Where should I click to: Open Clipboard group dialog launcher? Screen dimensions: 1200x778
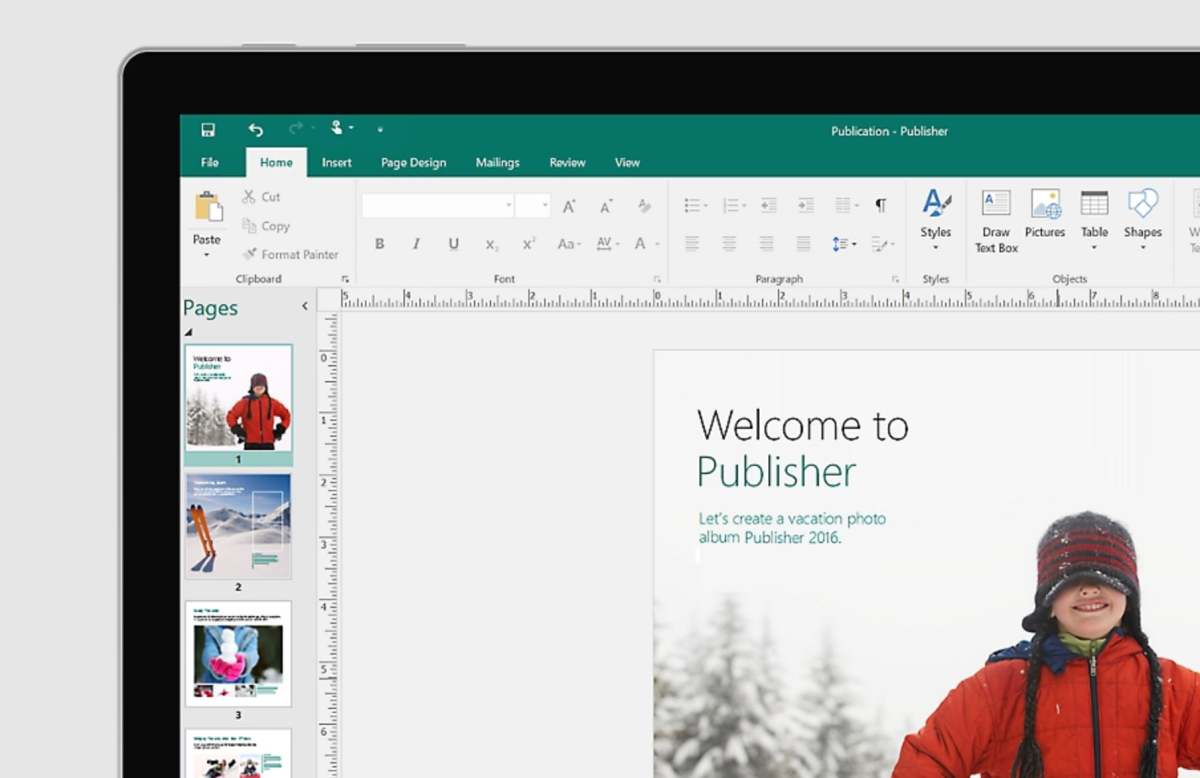pyautogui.click(x=345, y=279)
